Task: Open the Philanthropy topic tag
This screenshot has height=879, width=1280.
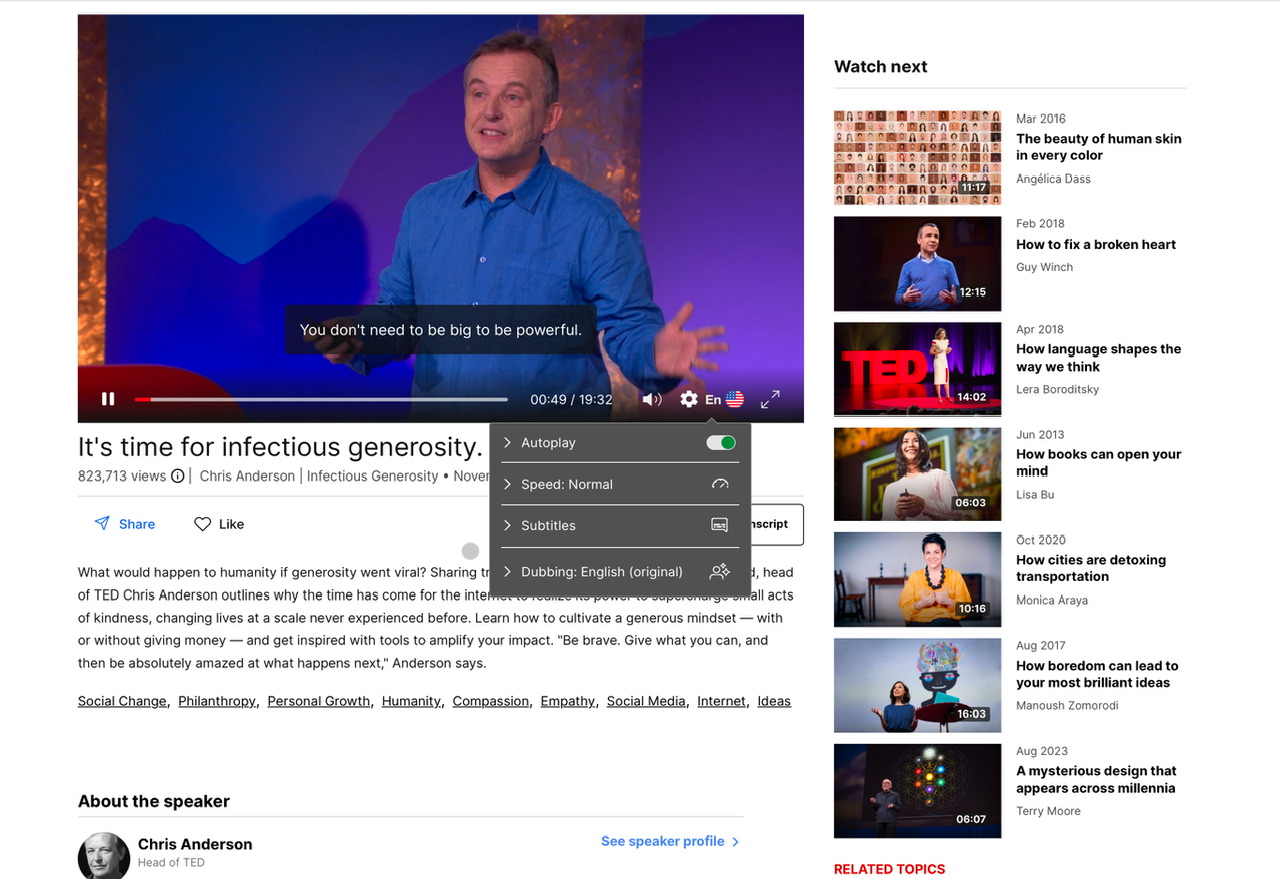Action: pyautogui.click(x=217, y=701)
